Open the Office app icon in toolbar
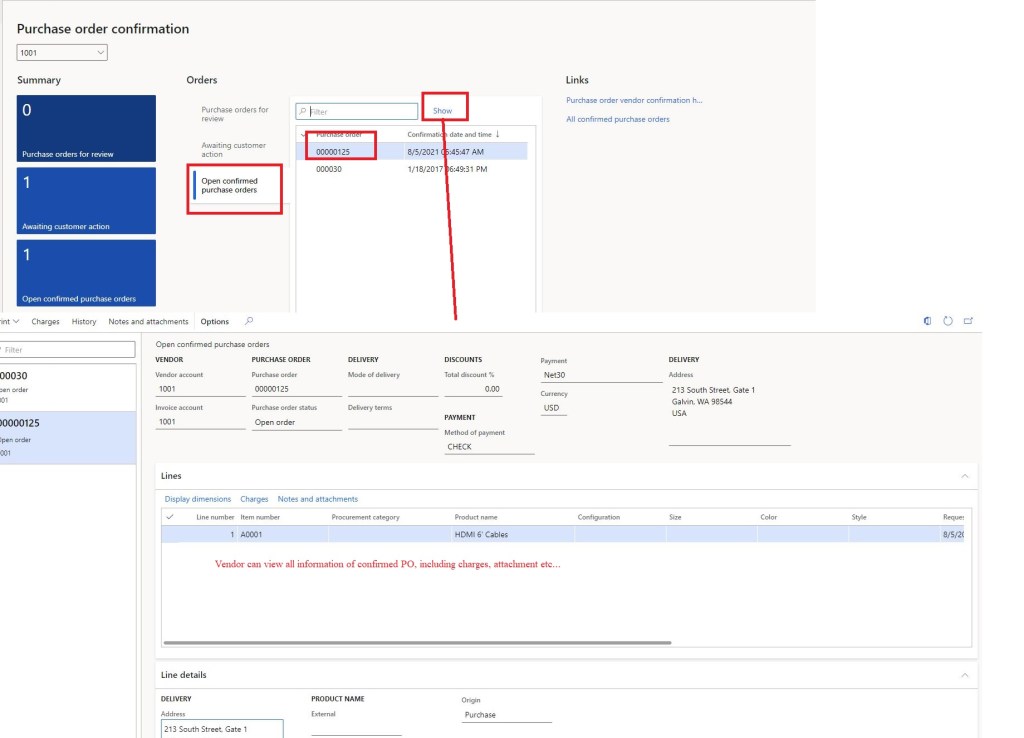 point(928,322)
